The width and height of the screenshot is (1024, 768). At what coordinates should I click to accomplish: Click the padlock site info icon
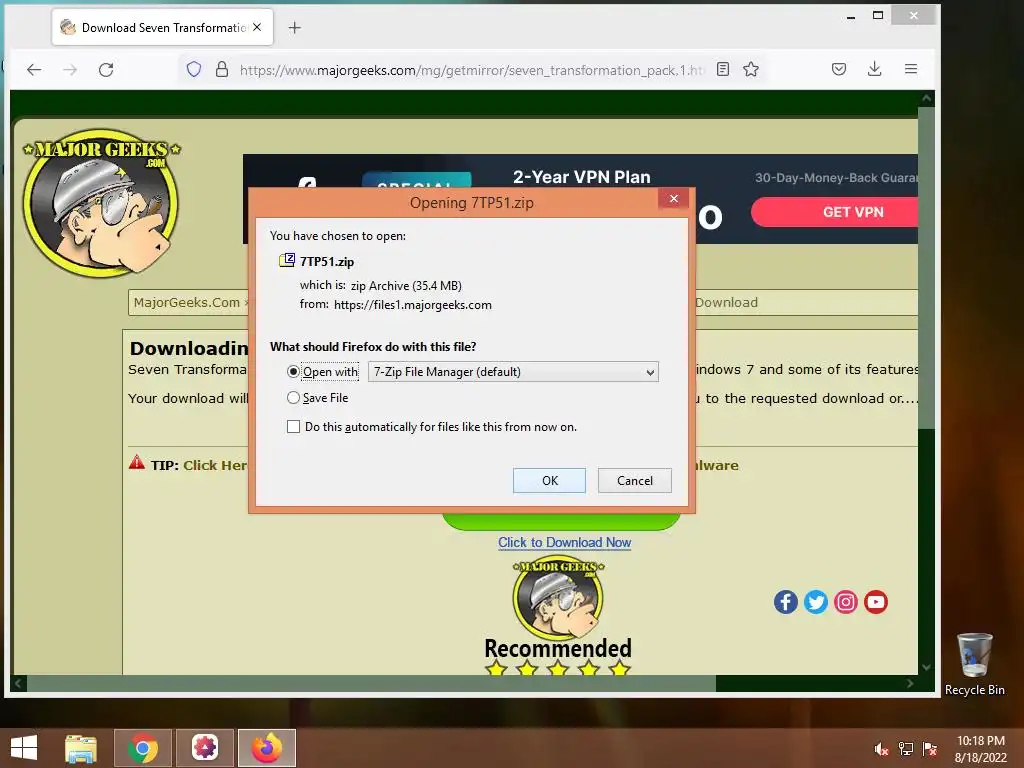click(222, 69)
